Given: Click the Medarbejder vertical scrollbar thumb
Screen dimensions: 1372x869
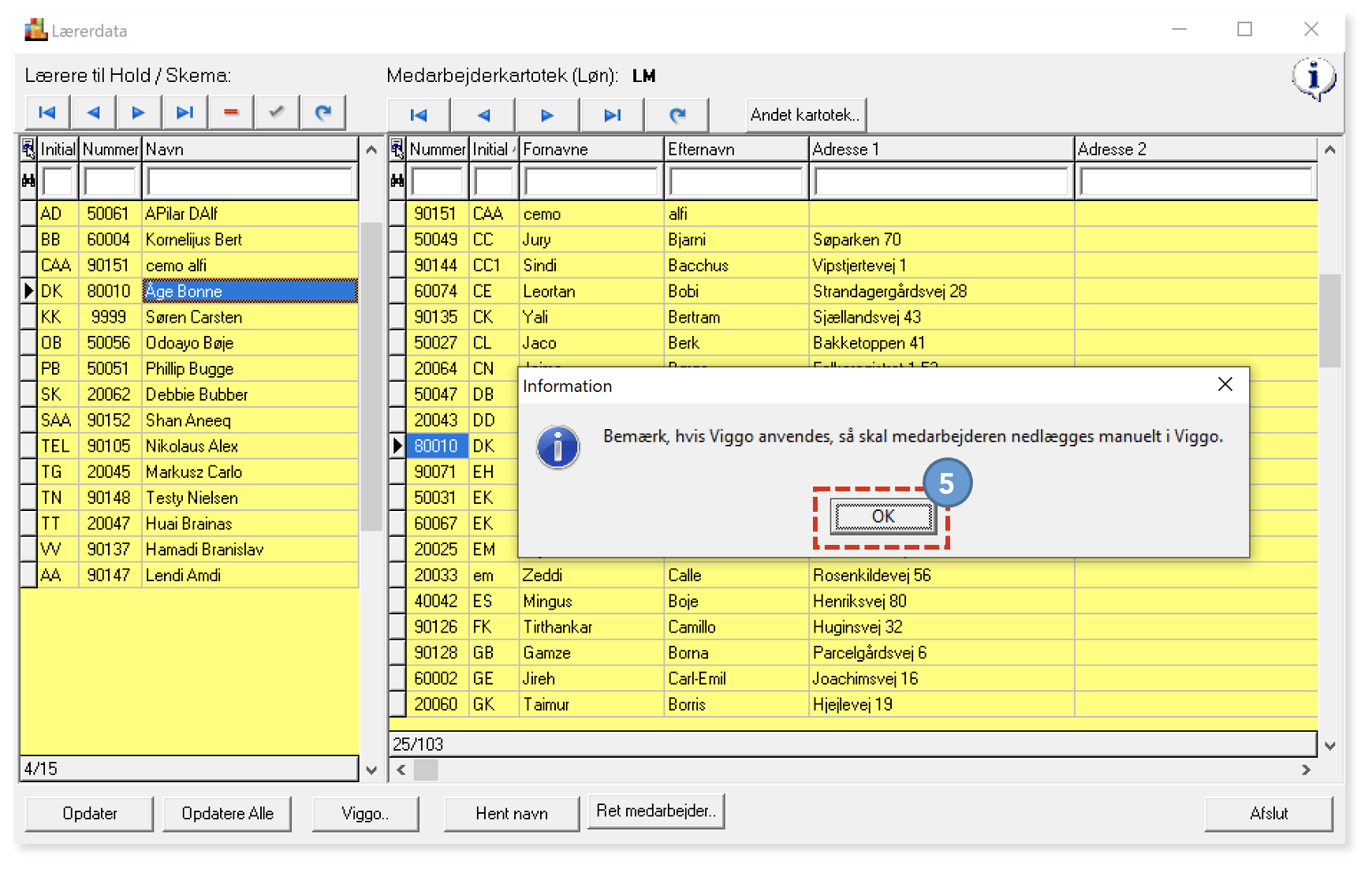Looking at the screenshot, I should click(x=1330, y=320).
